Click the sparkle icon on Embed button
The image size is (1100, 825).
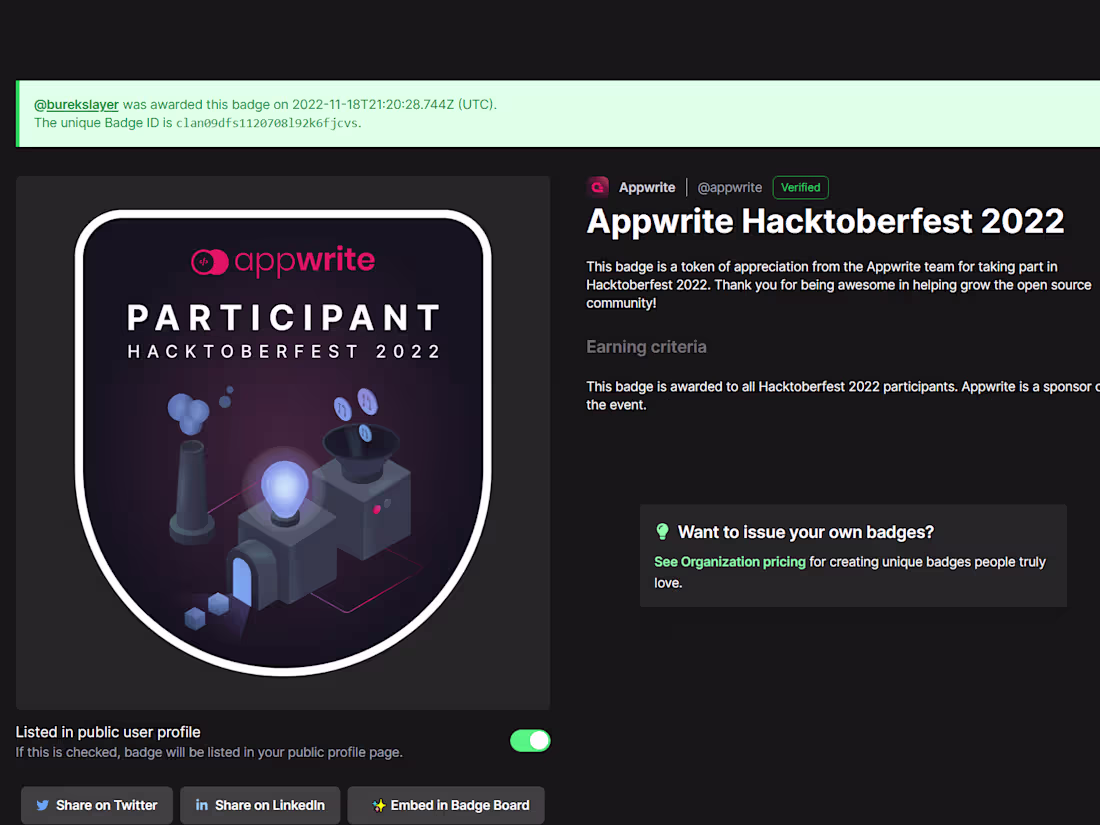379,805
